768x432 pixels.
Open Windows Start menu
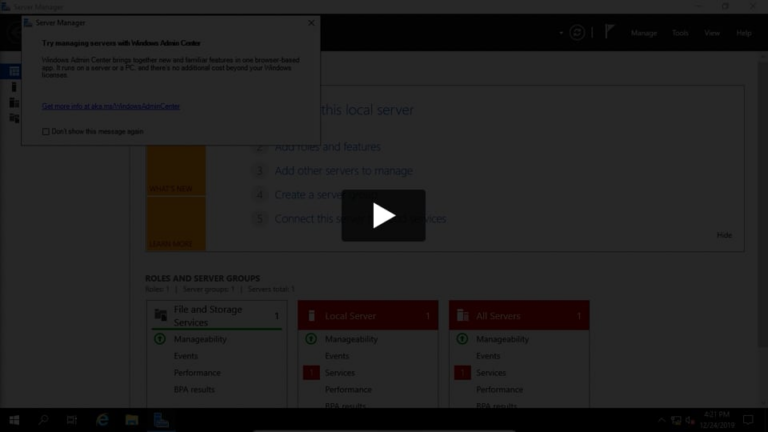[x=14, y=420]
